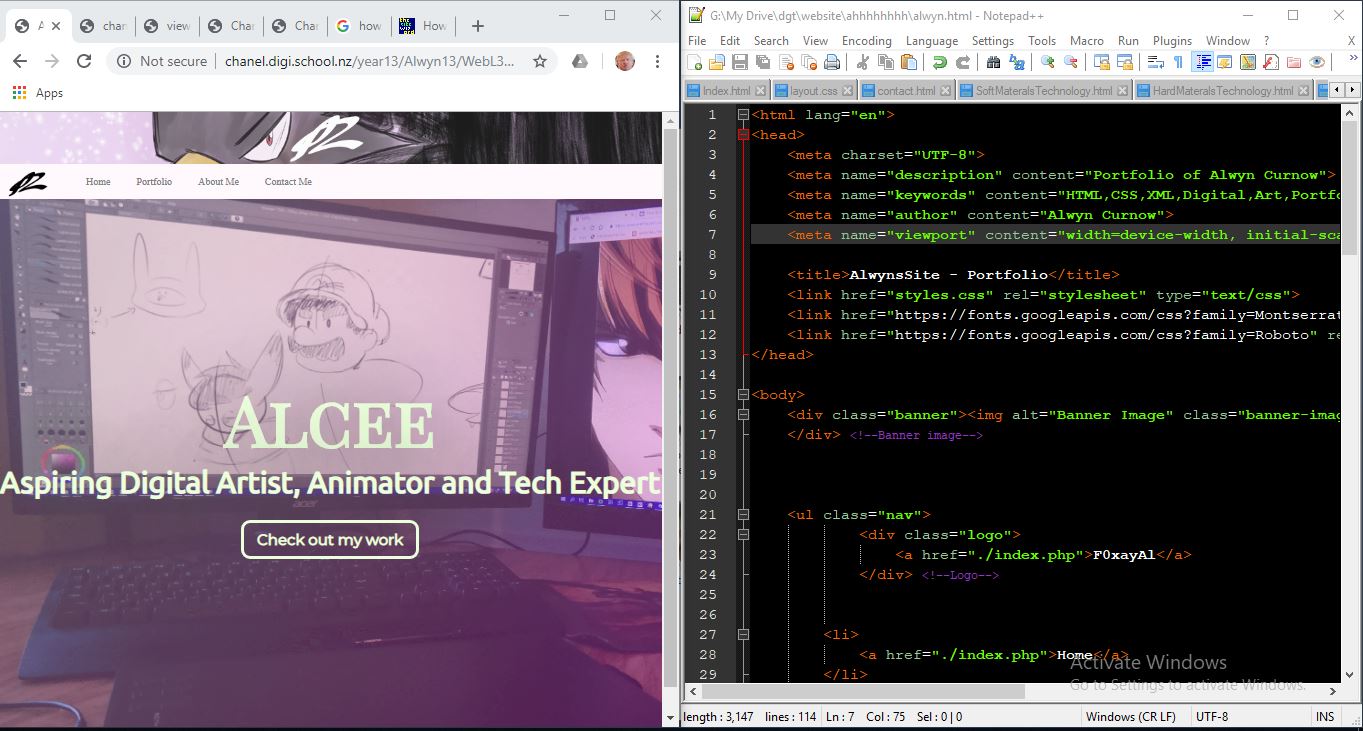Switch to the contact.html tab
This screenshot has width=1363, height=731.
(906, 91)
